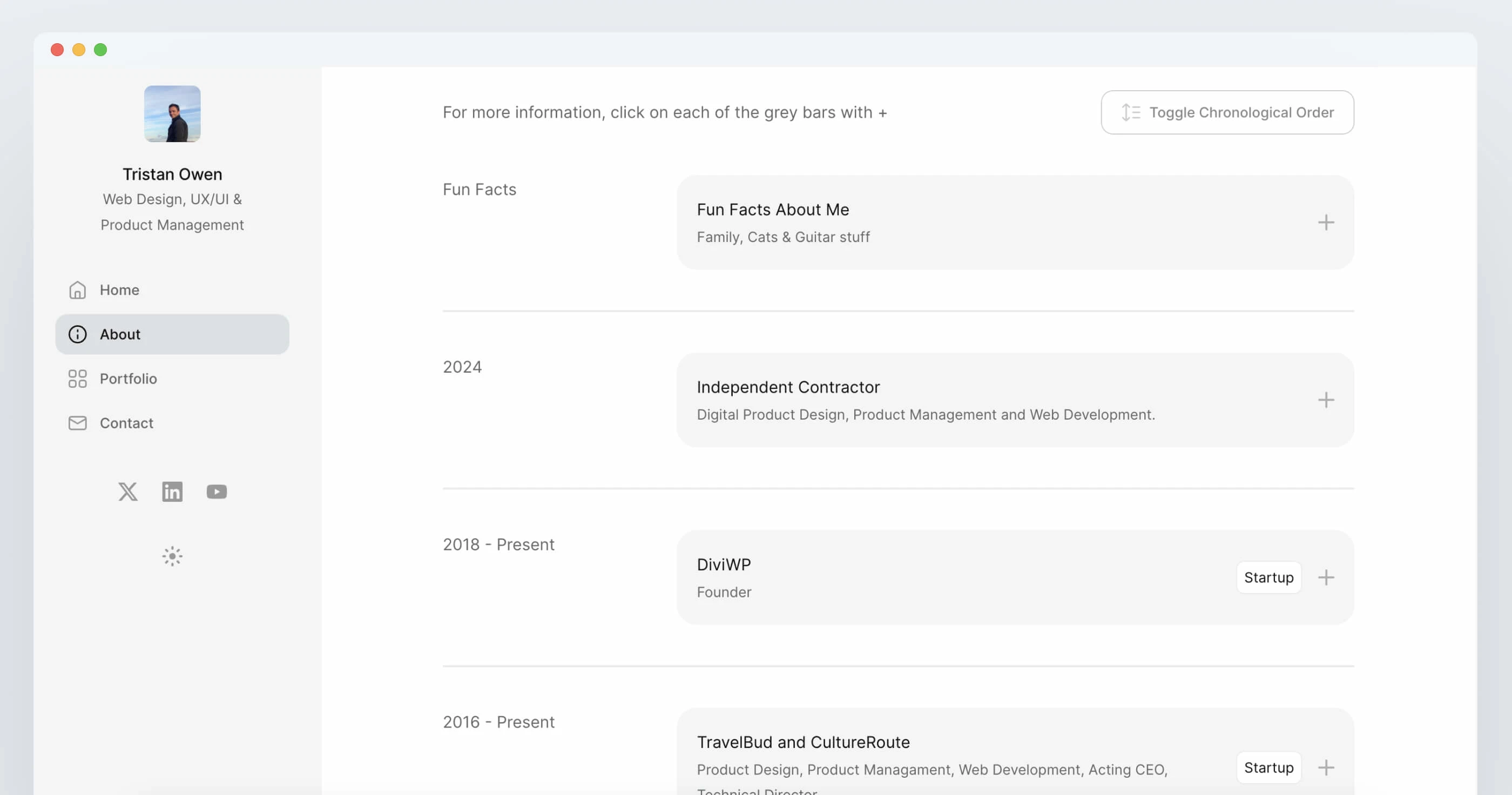Image resolution: width=1512 pixels, height=795 pixels.
Task: Click the Contact envelope icon
Action: pos(77,423)
